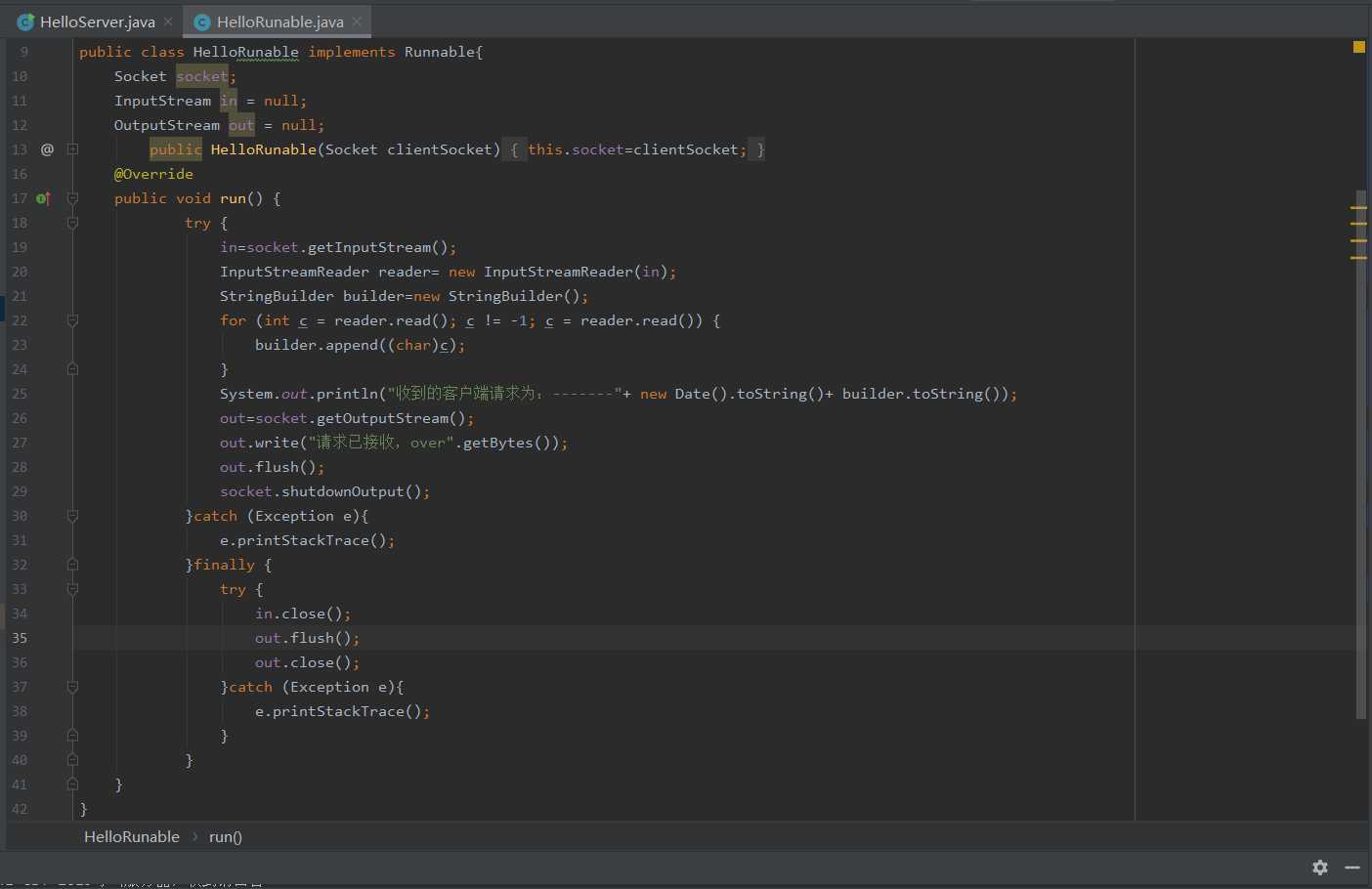Collapse the catch block at line 30
The image size is (1372, 889).
click(72, 516)
